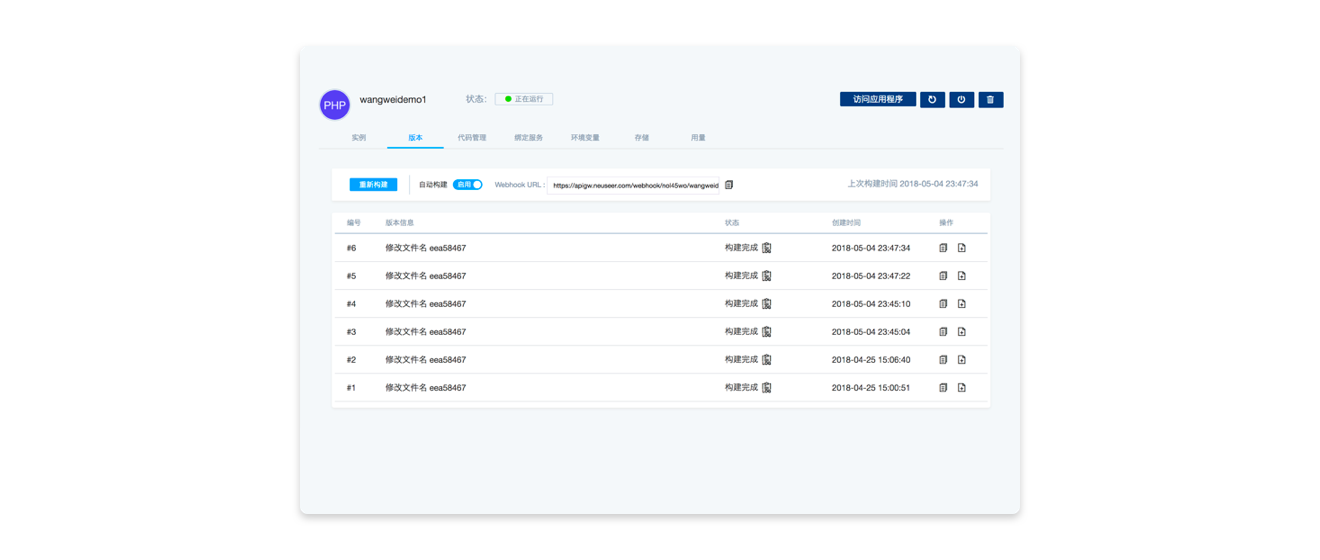
Task: Open build log icon for version #6
Action: tap(767, 248)
